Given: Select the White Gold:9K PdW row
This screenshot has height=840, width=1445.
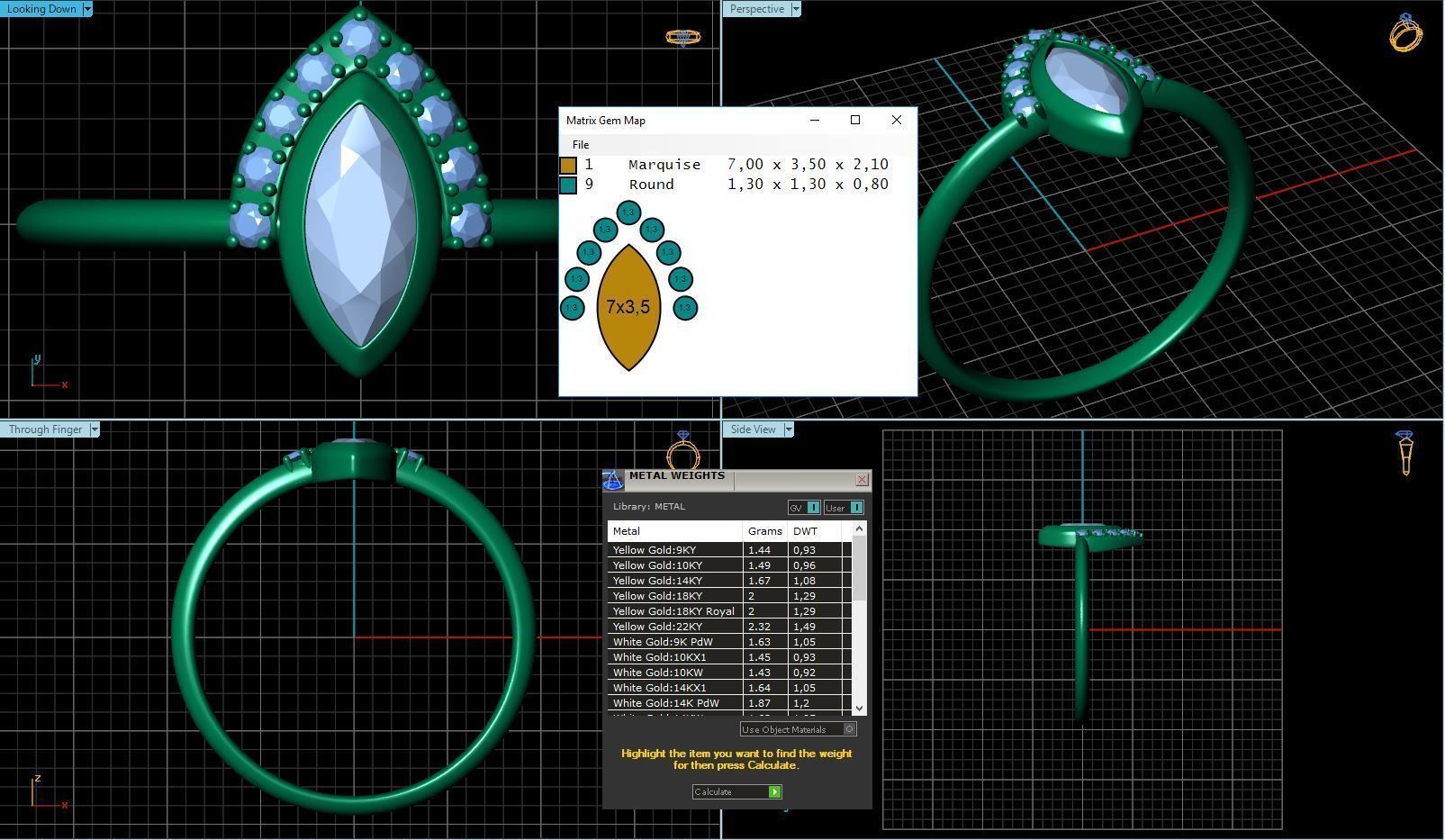Looking at the screenshot, I should point(729,642).
